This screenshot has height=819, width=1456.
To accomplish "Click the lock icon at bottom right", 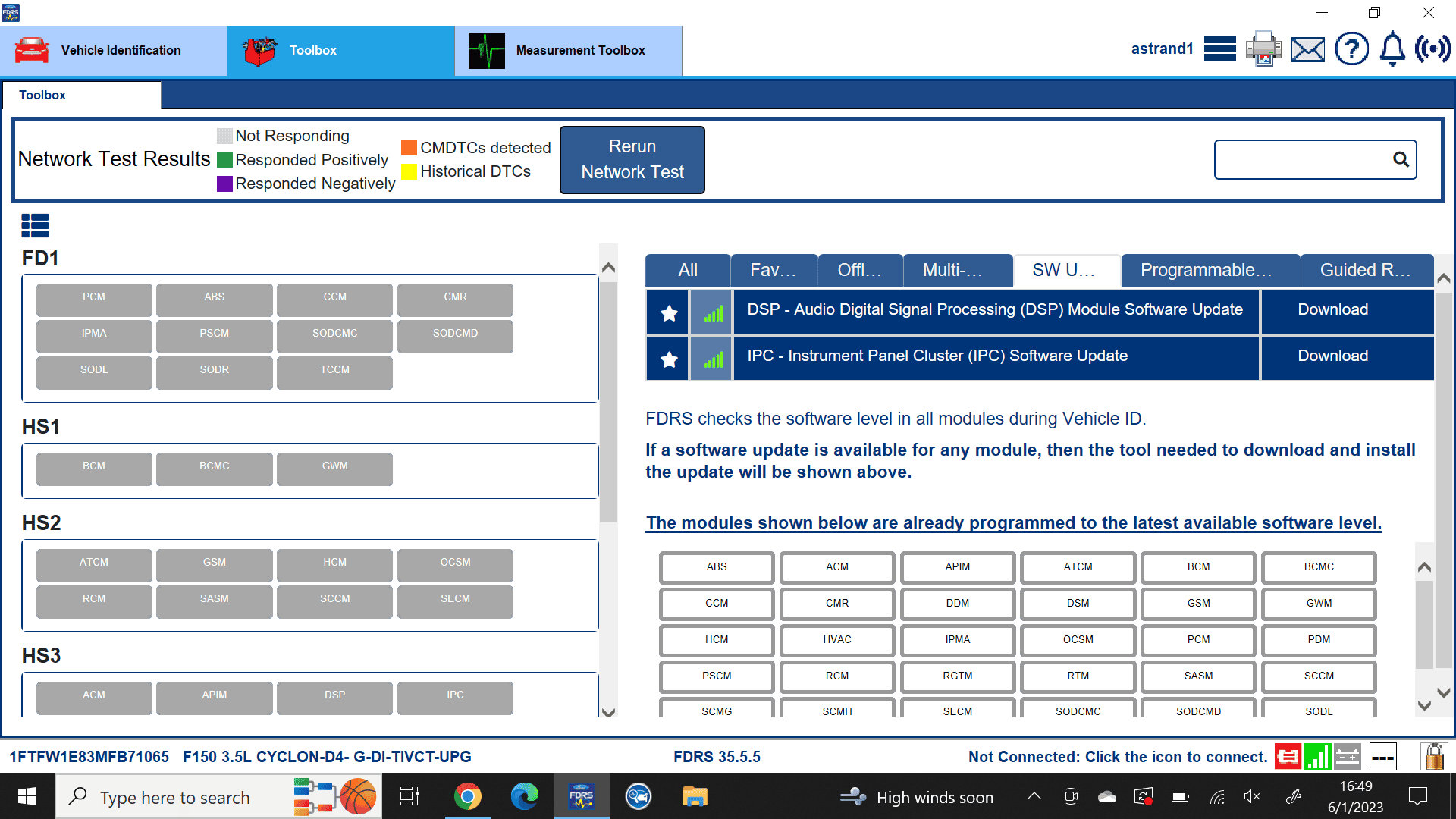I will coord(1433,756).
